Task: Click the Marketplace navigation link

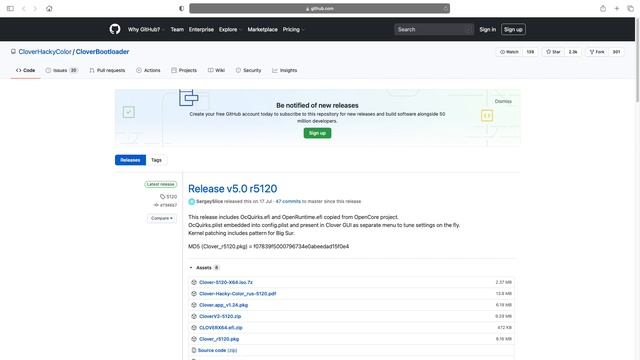Action: pos(262,29)
